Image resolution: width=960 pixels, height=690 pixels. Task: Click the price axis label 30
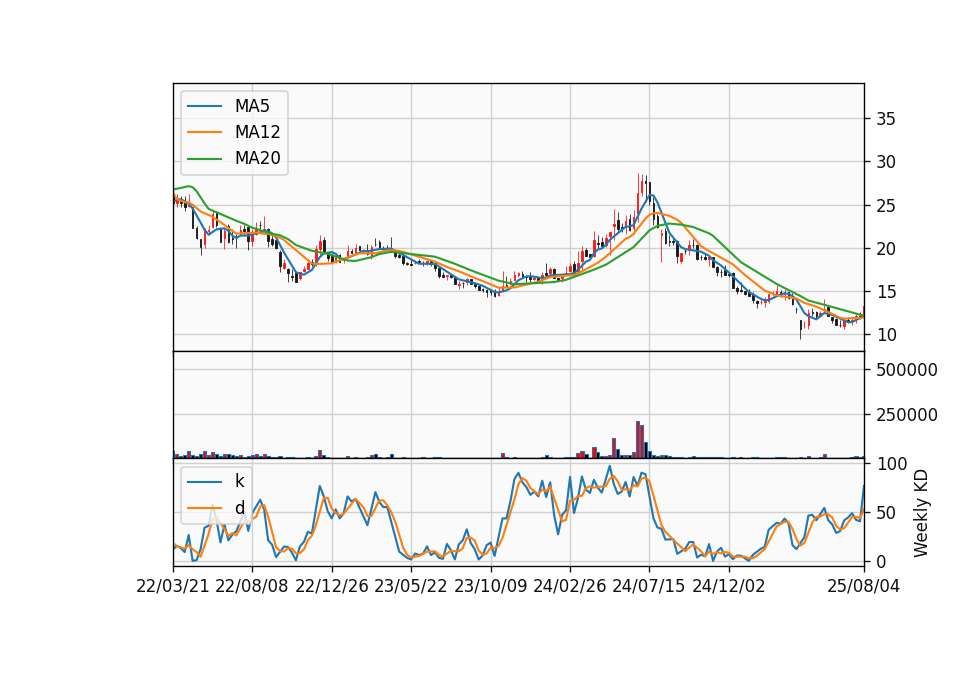pyautogui.click(x=885, y=162)
